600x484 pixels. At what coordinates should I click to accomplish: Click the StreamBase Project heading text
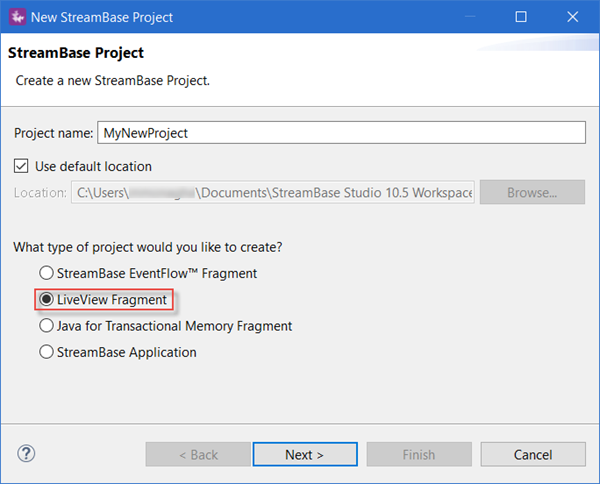[x=76, y=52]
